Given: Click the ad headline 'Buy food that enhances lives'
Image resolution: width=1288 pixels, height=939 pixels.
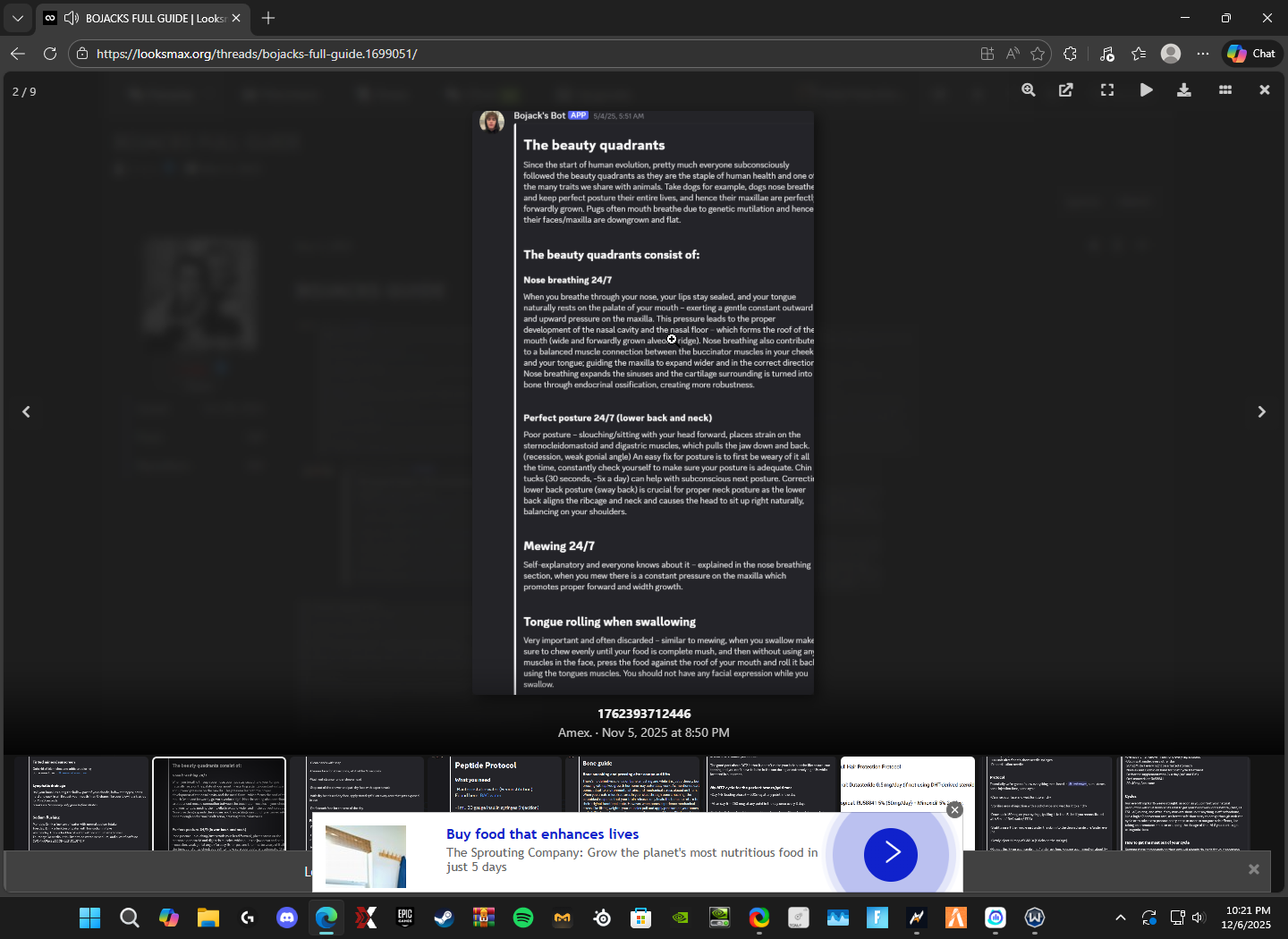Looking at the screenshot, I should (542, 834).
